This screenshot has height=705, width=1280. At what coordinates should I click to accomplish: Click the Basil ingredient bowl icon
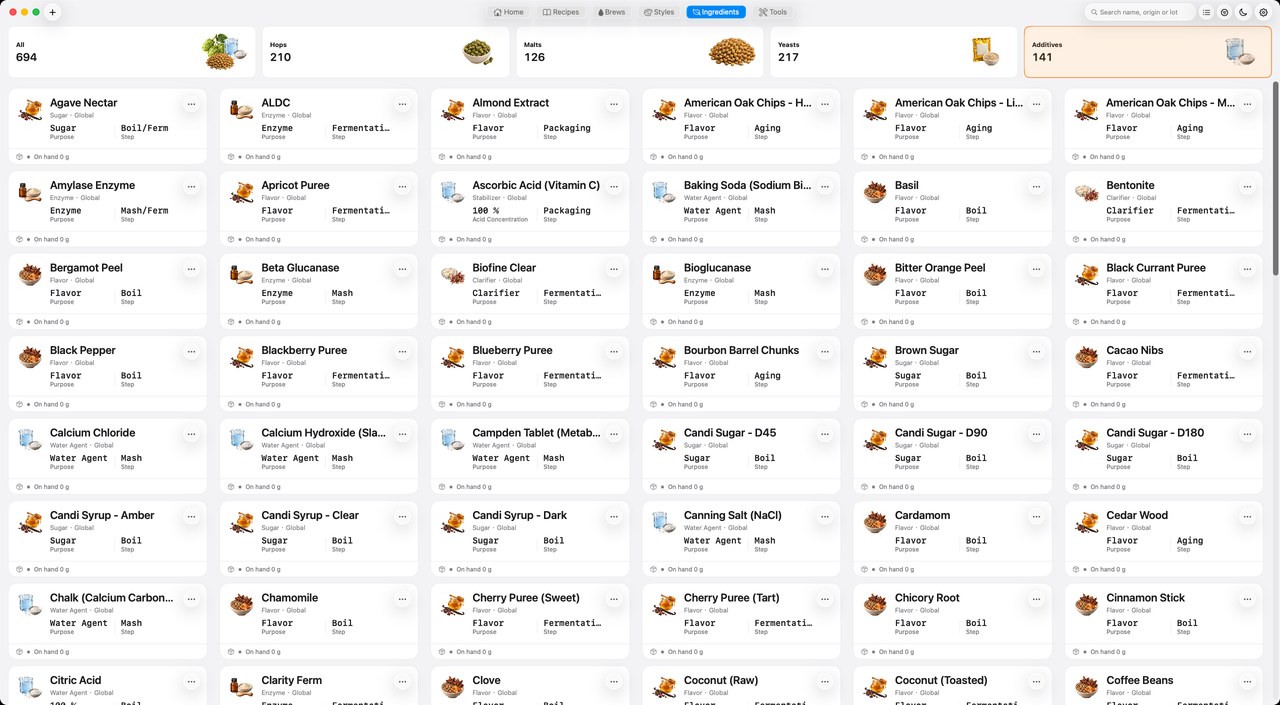coord(875,192)
